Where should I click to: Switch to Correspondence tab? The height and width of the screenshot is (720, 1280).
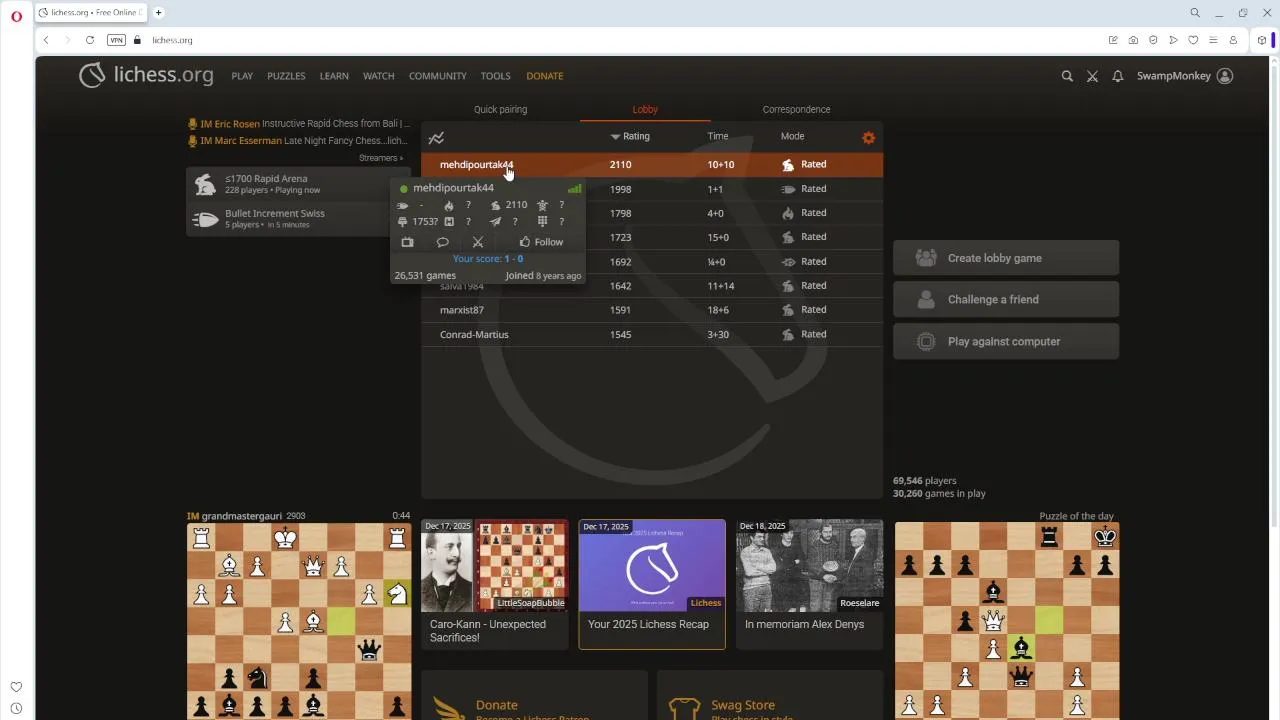point(796,109)
